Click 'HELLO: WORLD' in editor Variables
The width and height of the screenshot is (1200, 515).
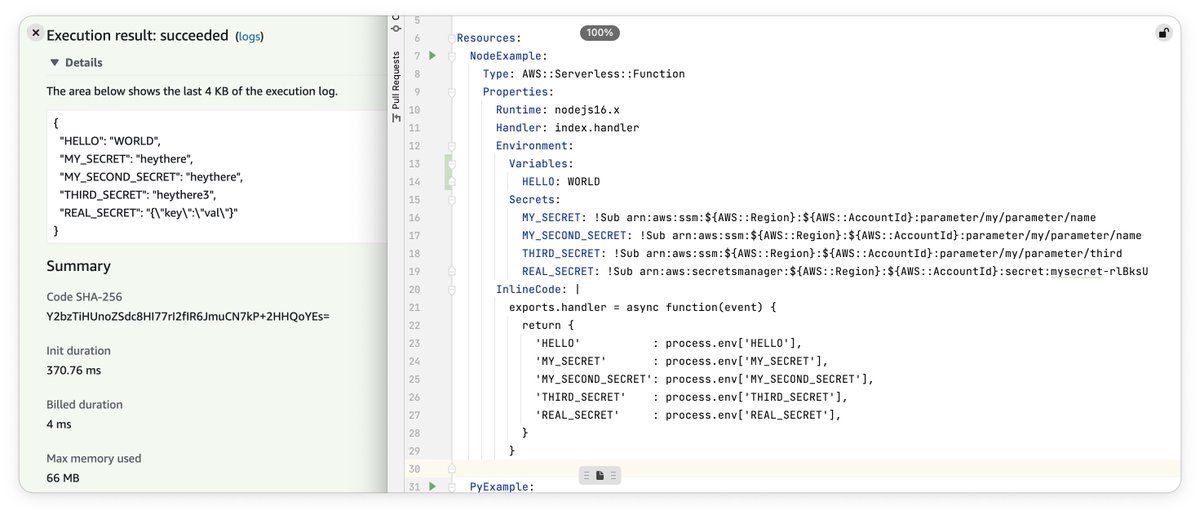coord(561,182)
